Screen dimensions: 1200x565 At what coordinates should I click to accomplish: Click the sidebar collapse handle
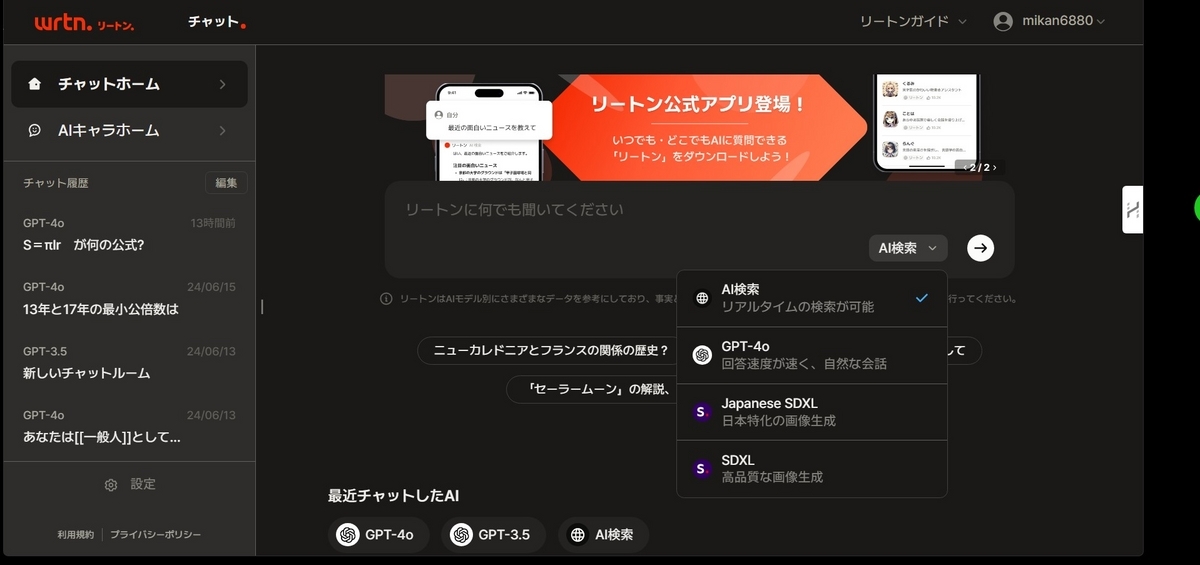click(262, 306)
